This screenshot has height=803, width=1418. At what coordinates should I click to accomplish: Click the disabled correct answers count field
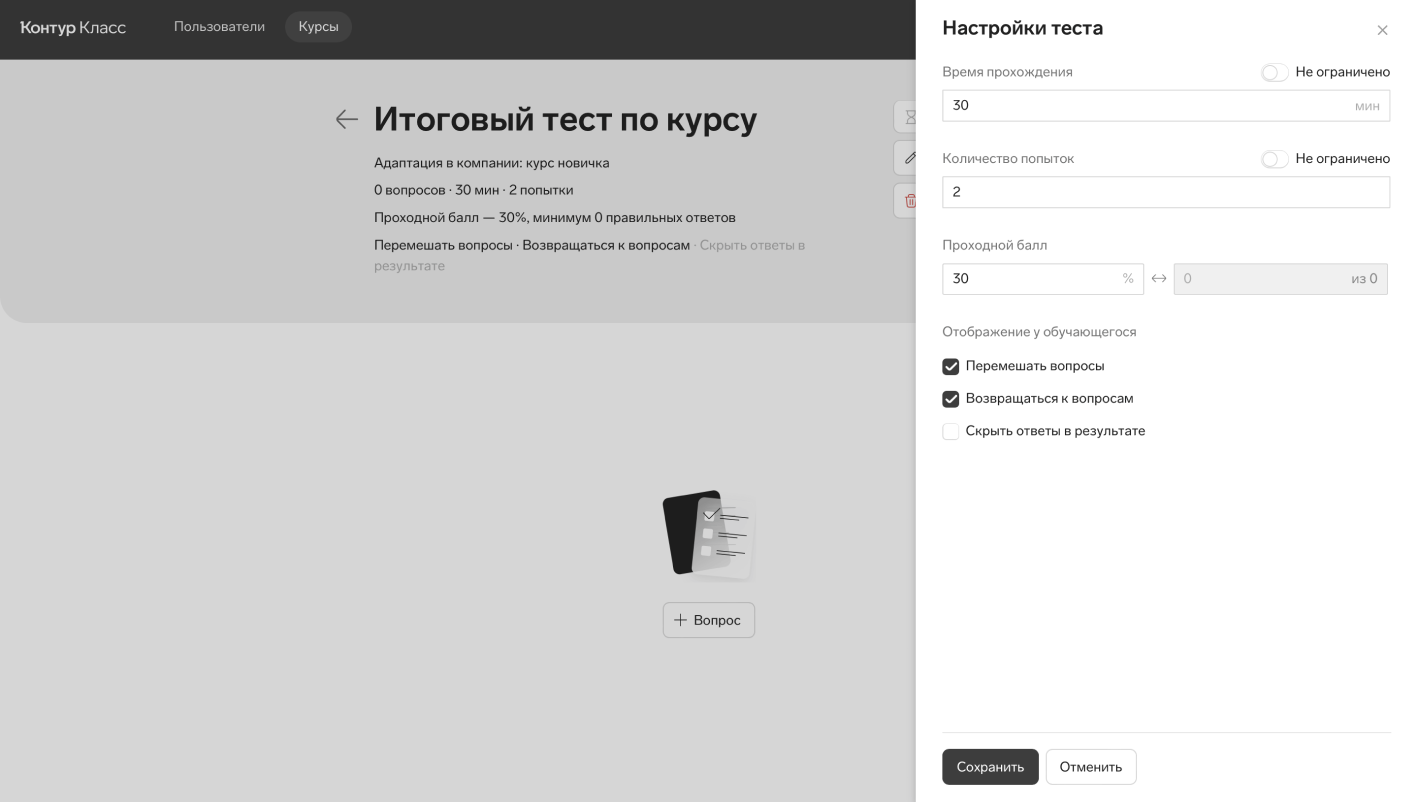1280,279
